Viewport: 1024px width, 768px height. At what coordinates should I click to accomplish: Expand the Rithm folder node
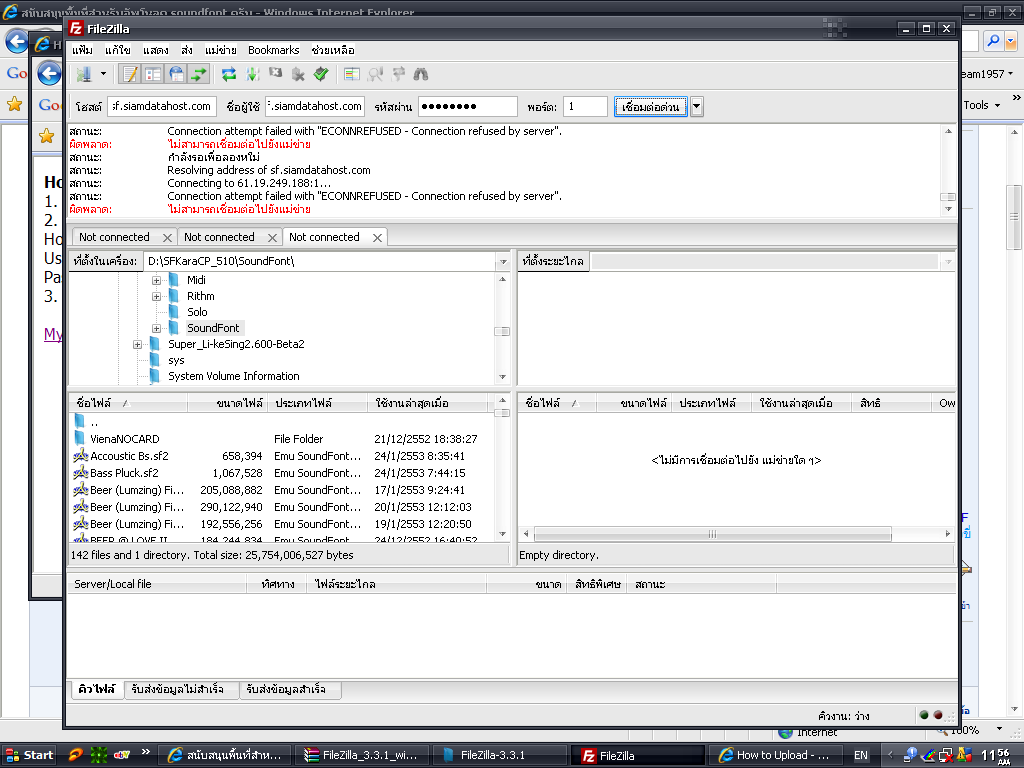[156, 296]
